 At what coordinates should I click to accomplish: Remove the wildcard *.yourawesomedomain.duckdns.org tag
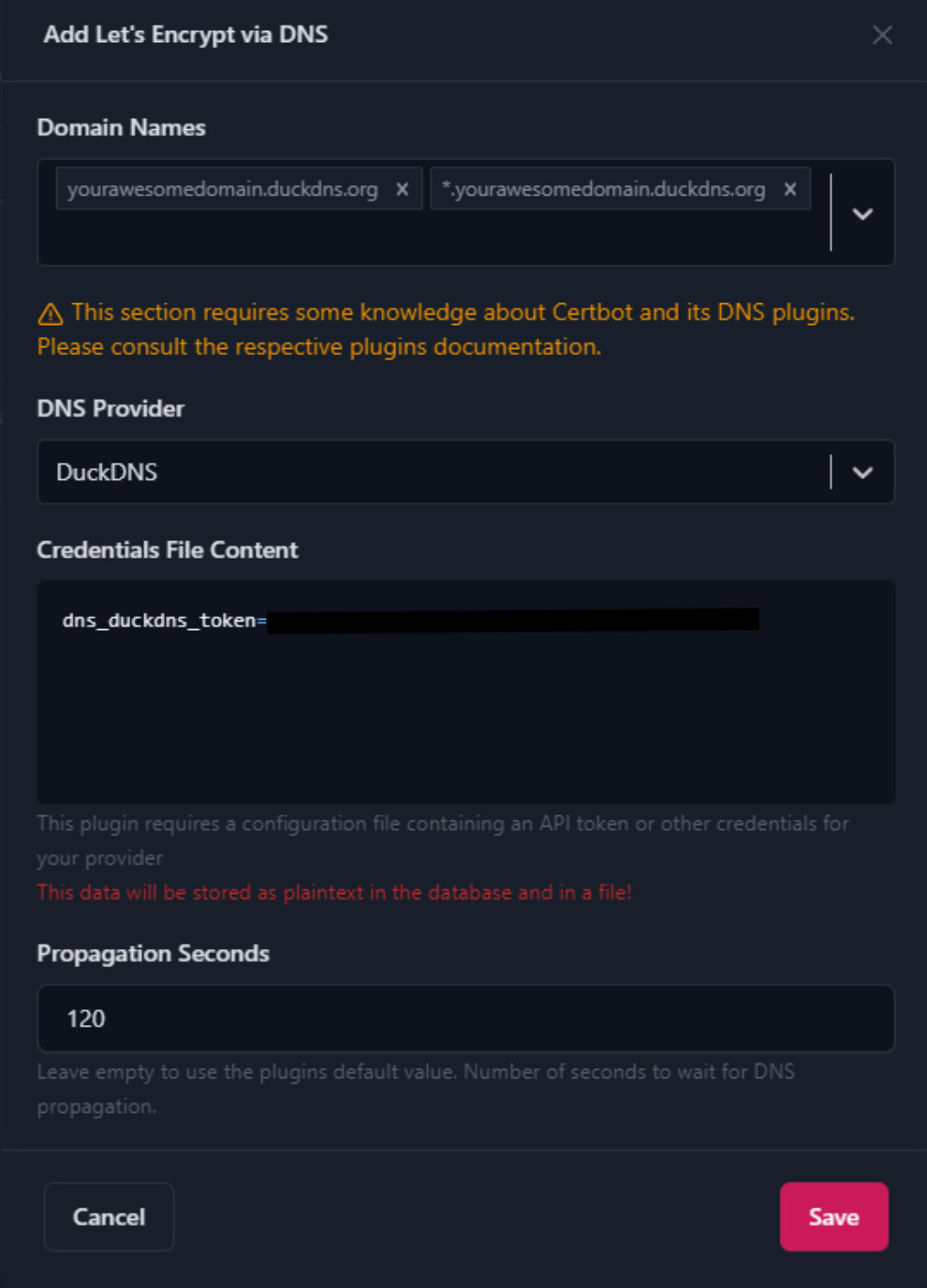[790, 189]
